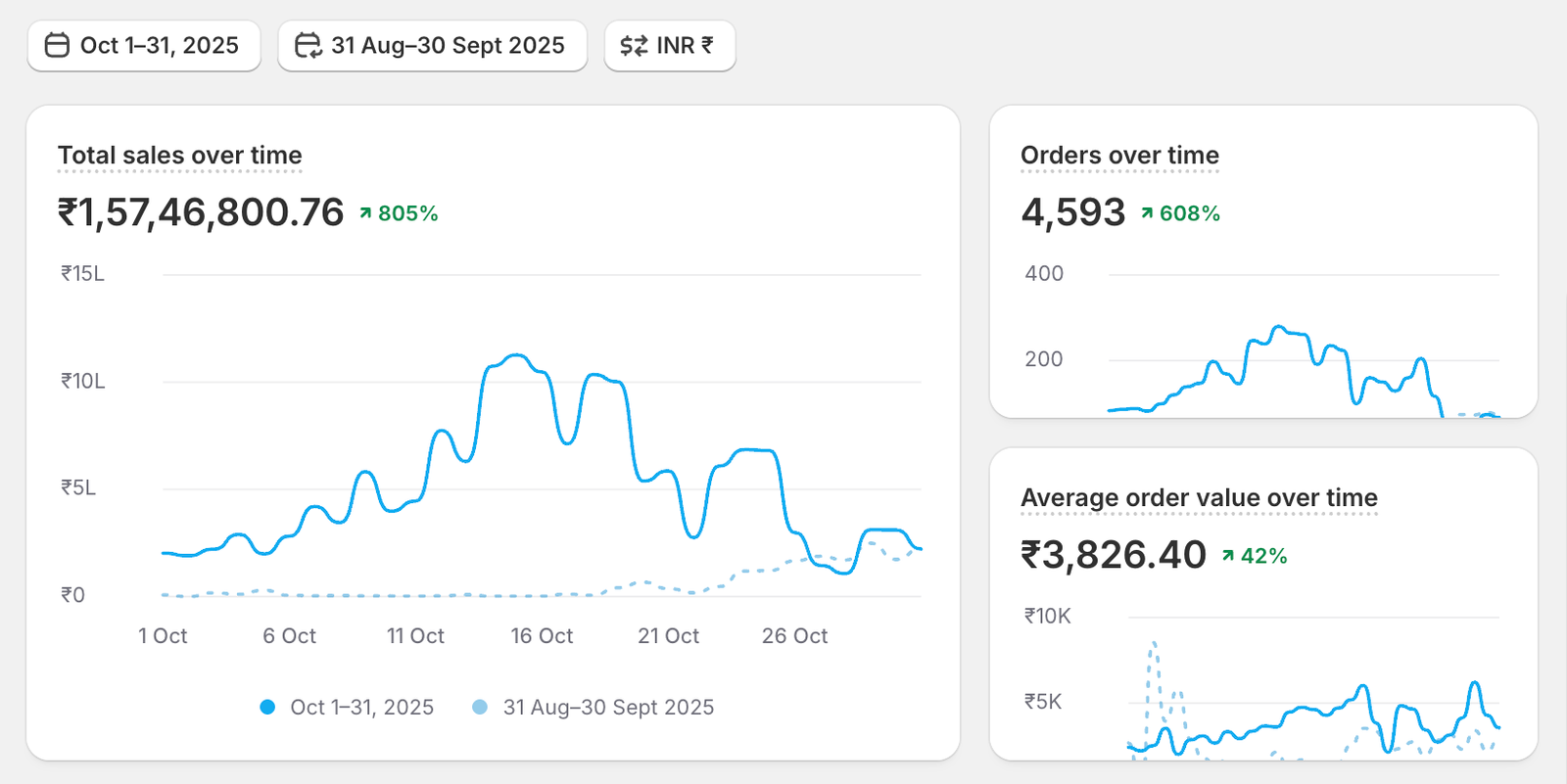Click the calendar icon beside Oct 1–31, 2025
This screenshot has width=1567, height=784.
pyautogui.click(x=58, y=46)
